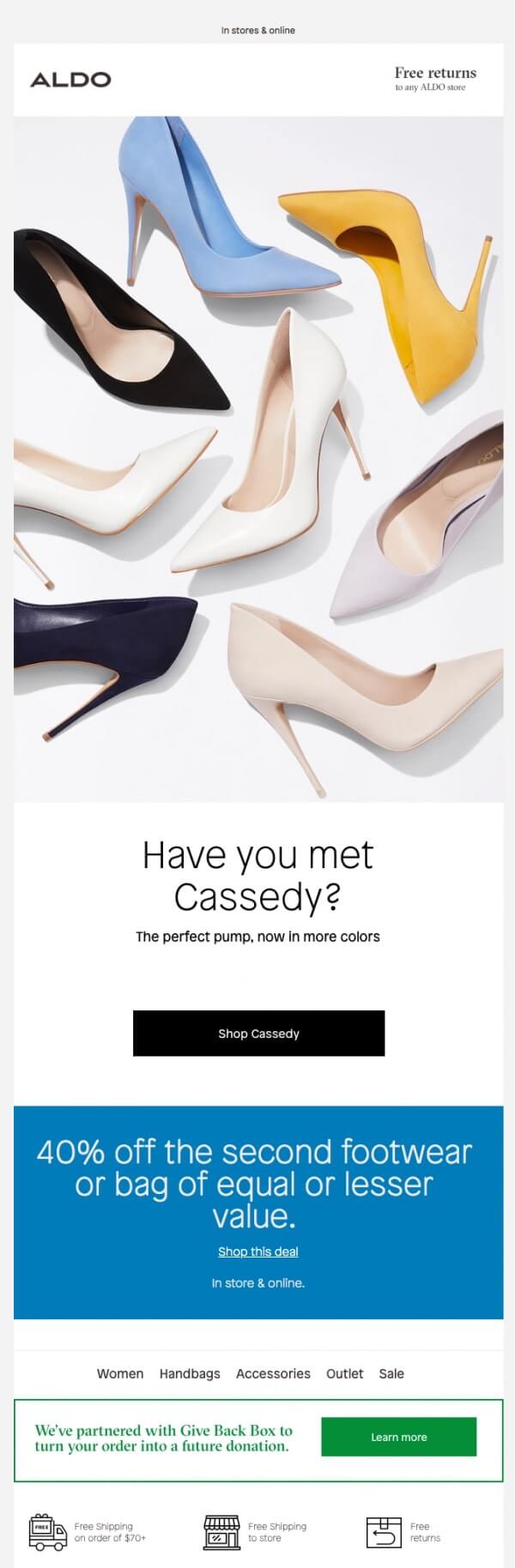
Task: Open the Accessories category
Action: (x=273, y=1373)
